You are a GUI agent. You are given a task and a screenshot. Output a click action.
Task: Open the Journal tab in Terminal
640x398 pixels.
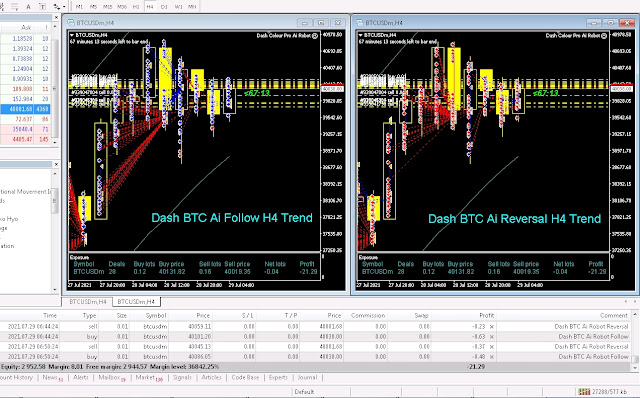[307, 378]
